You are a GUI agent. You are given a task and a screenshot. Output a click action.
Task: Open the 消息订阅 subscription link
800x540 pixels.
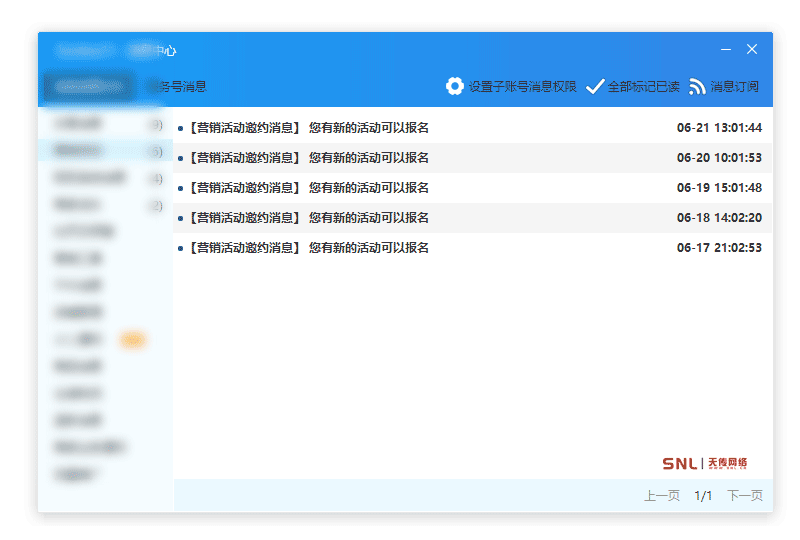734,87
